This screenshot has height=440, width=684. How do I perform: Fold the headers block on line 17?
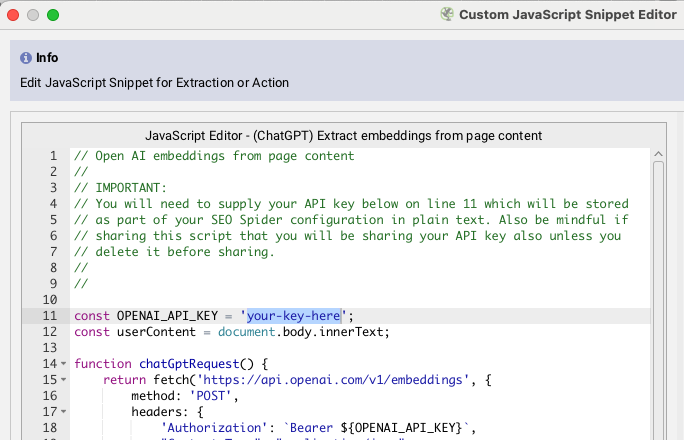click(x=64, y=412)
